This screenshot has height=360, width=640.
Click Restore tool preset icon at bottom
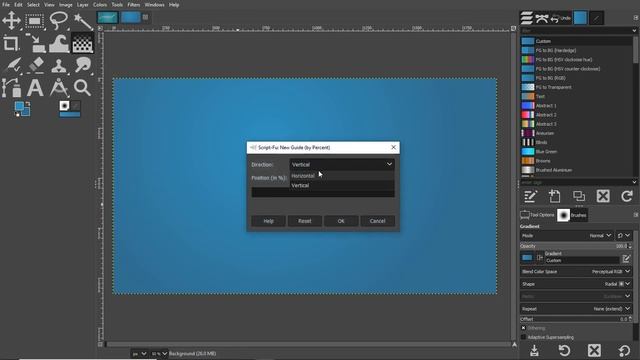564,350
